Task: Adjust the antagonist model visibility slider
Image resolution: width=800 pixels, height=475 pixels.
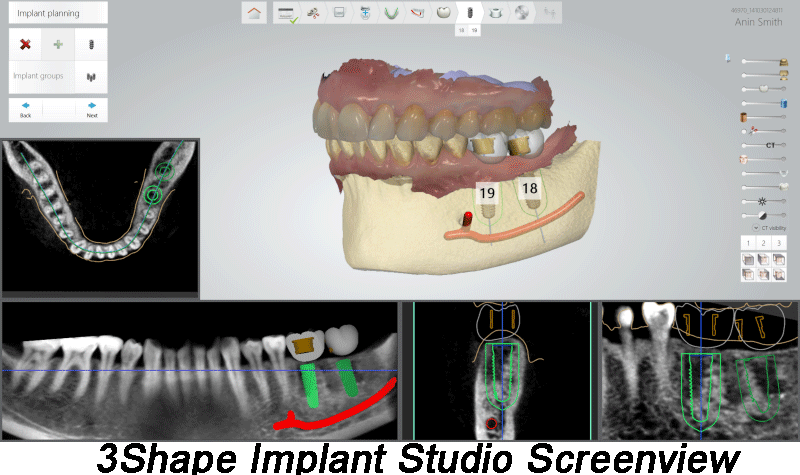Action: (x=764, y=76)
